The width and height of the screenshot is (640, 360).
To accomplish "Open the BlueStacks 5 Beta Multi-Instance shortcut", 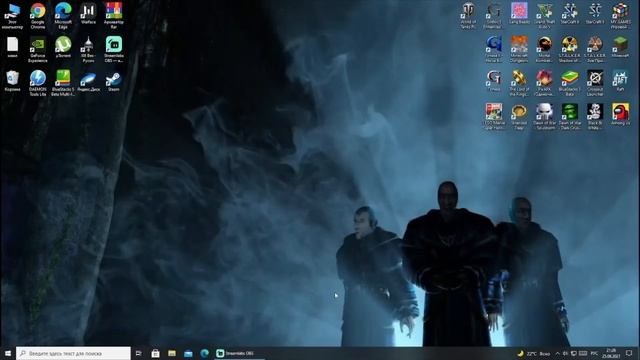I will (63, 83).
